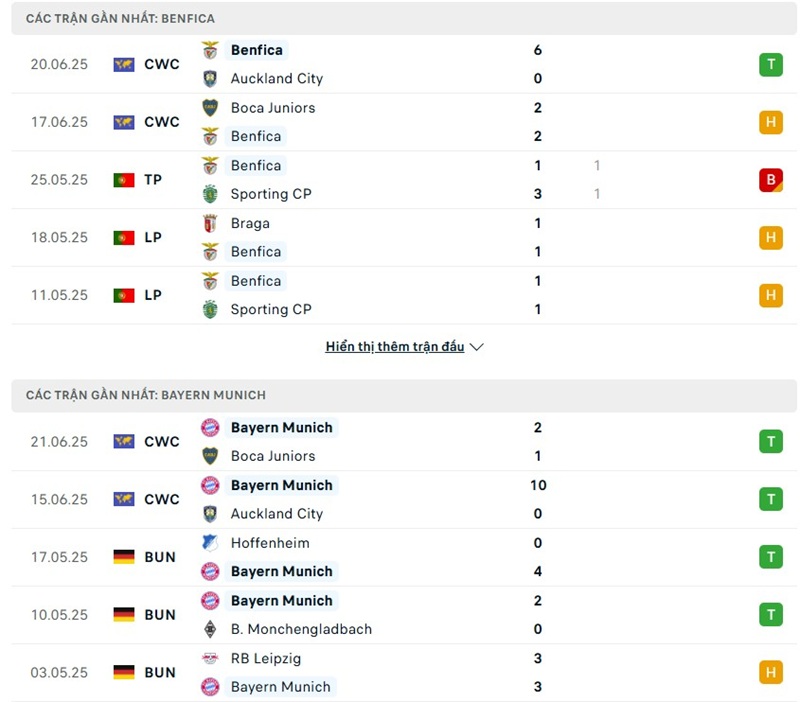Click Boca Juniors crest in 17.06.25 match
Screen dimensions: 800x702
tap(210, 108)
